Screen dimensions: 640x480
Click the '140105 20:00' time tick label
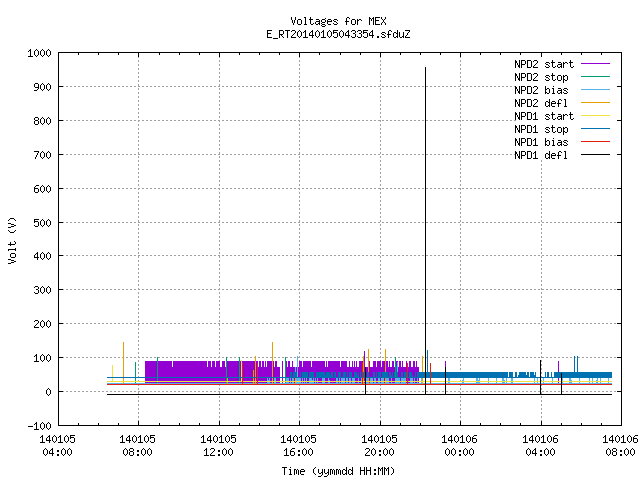[x=380, y=446]
